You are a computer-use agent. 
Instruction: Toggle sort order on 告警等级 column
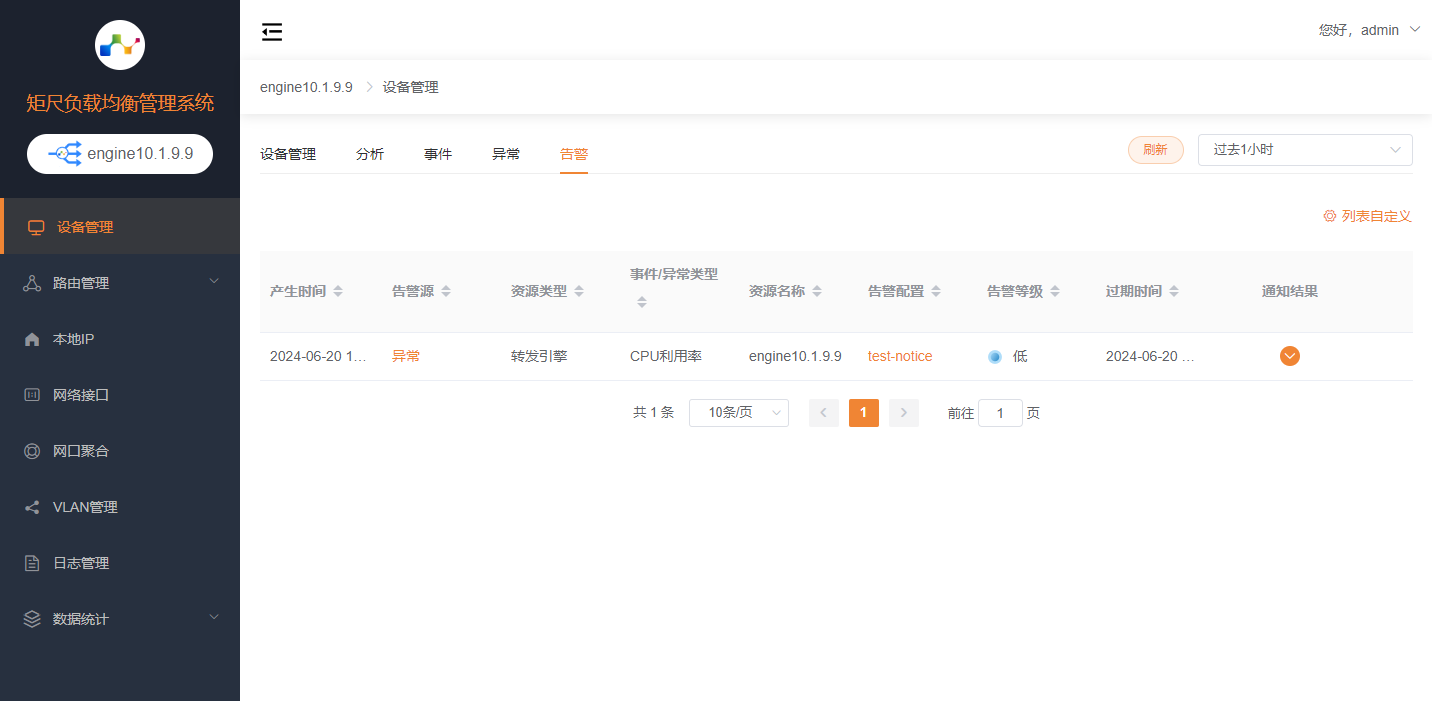1054,291
